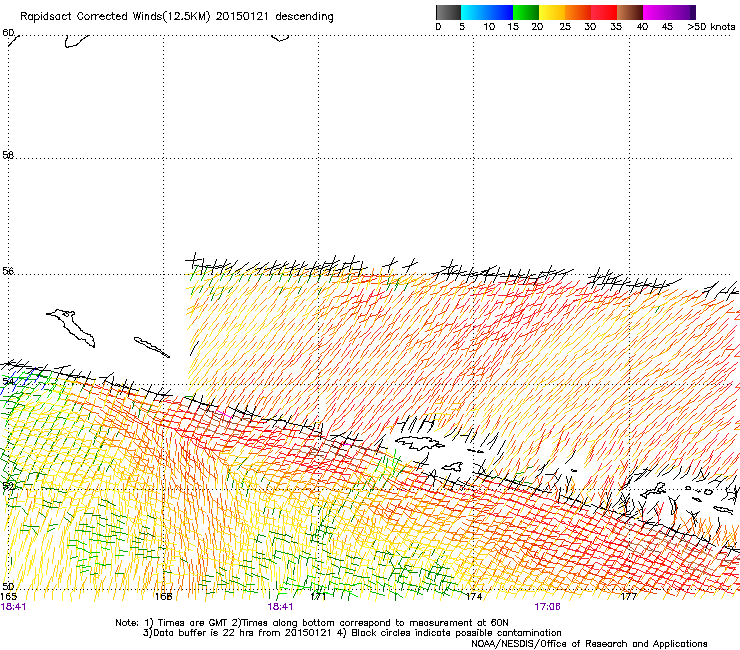This screenshot has height=650, width=740.
Task: Click the longitude label "165"
Action: point(8,596)
